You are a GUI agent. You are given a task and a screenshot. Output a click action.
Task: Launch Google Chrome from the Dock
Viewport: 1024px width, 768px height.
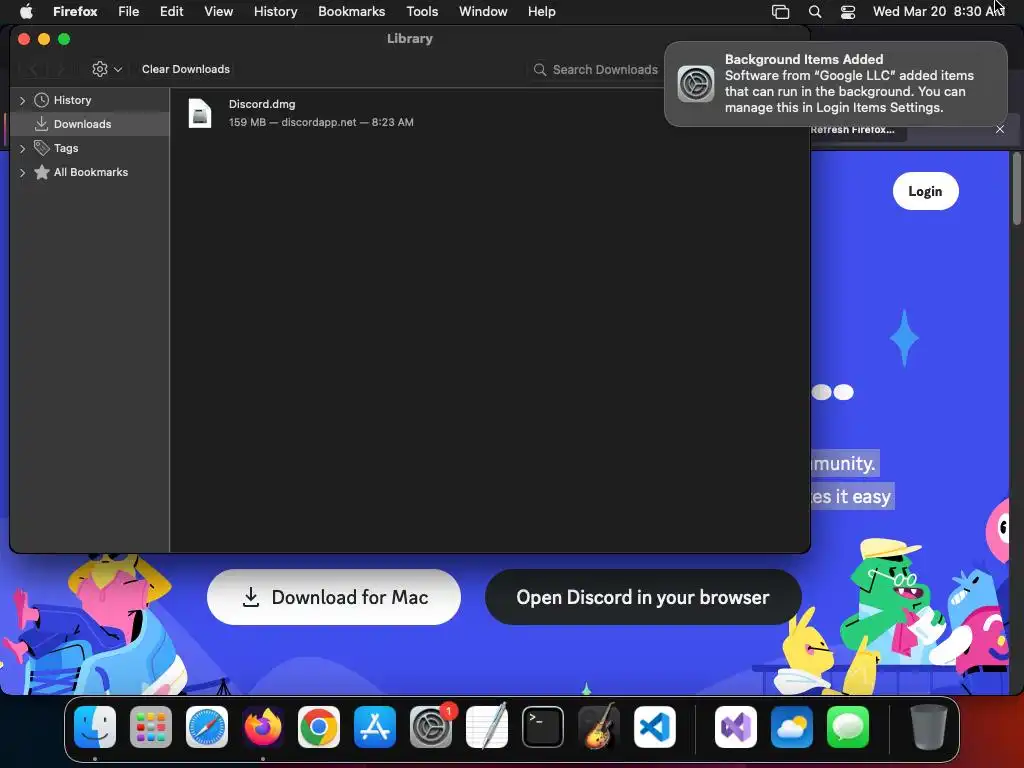tap(319, 727)
